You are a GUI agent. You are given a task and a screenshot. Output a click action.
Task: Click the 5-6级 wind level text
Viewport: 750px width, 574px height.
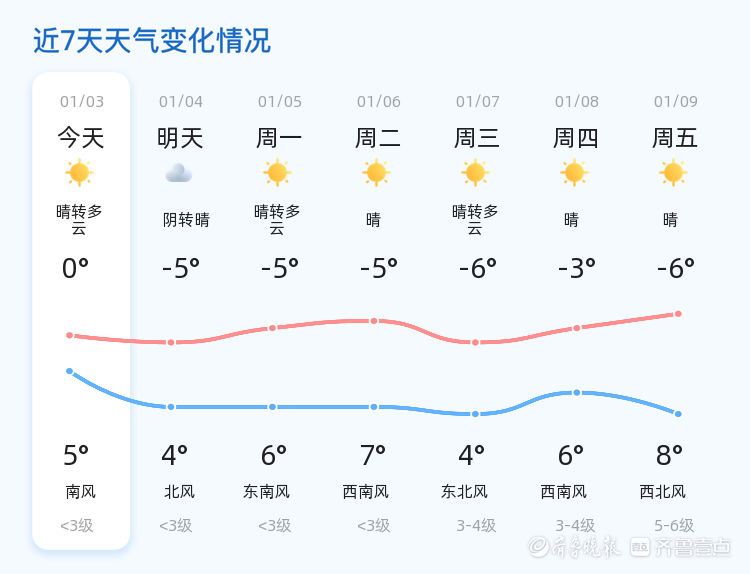point(674,525)
